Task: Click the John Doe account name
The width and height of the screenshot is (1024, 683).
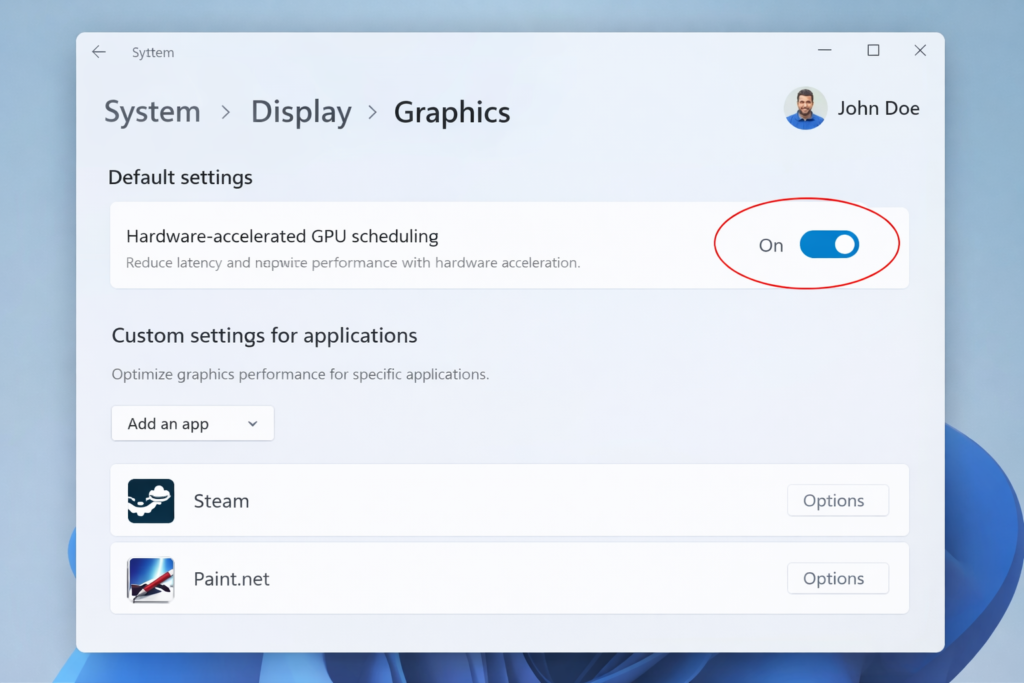Action: tap(878, 107)
